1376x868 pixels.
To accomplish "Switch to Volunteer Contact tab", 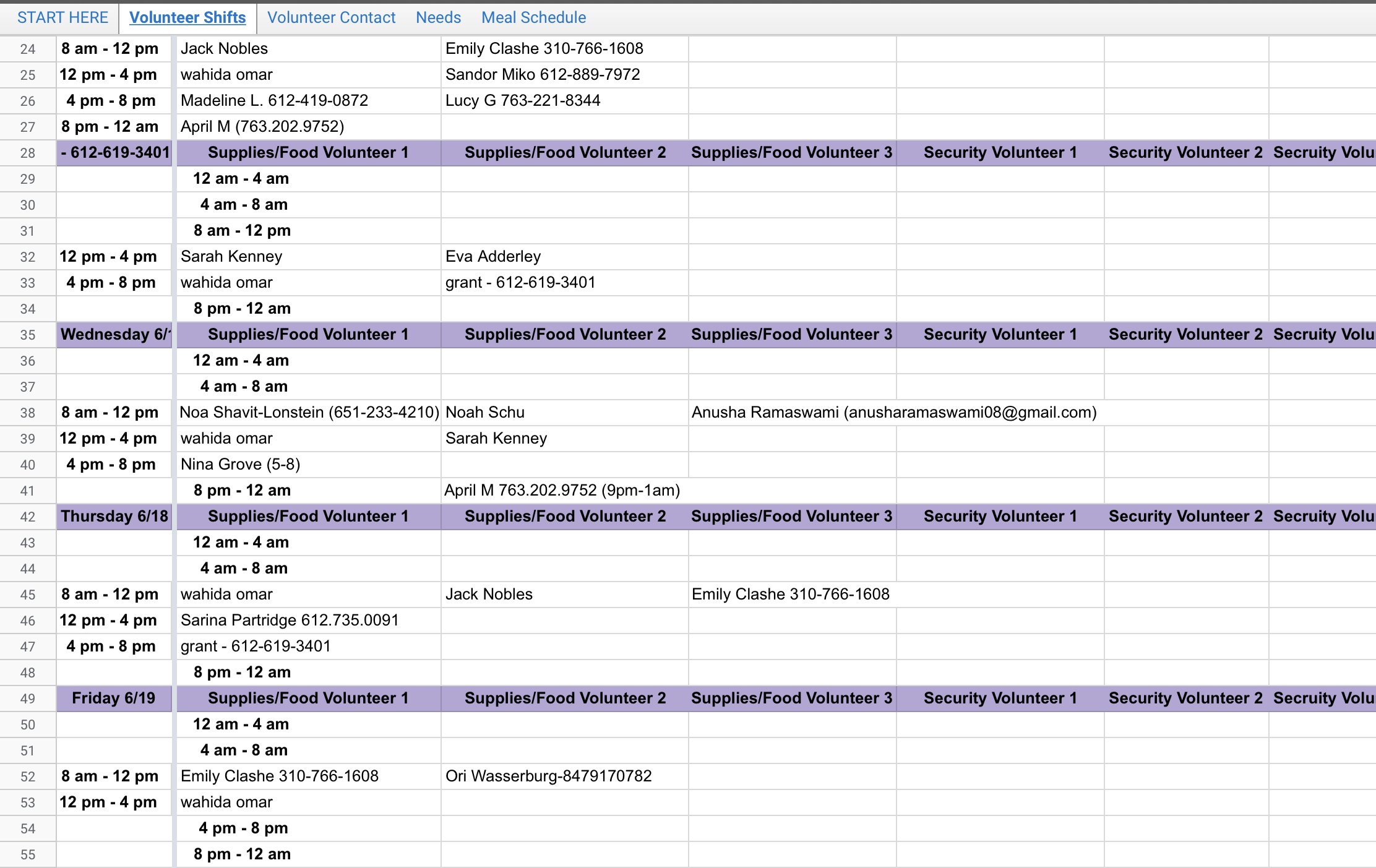I will 331,17.
